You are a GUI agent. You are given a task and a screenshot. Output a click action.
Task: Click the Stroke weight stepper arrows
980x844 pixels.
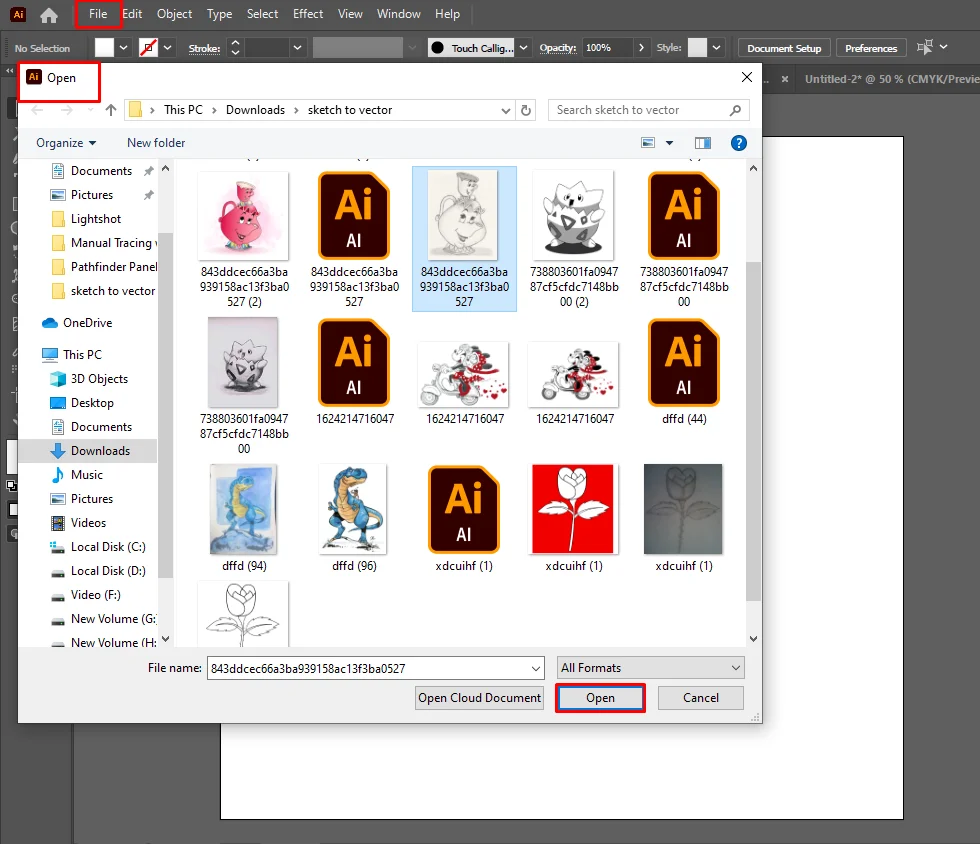pyautogui.click(x=235, y=48)
